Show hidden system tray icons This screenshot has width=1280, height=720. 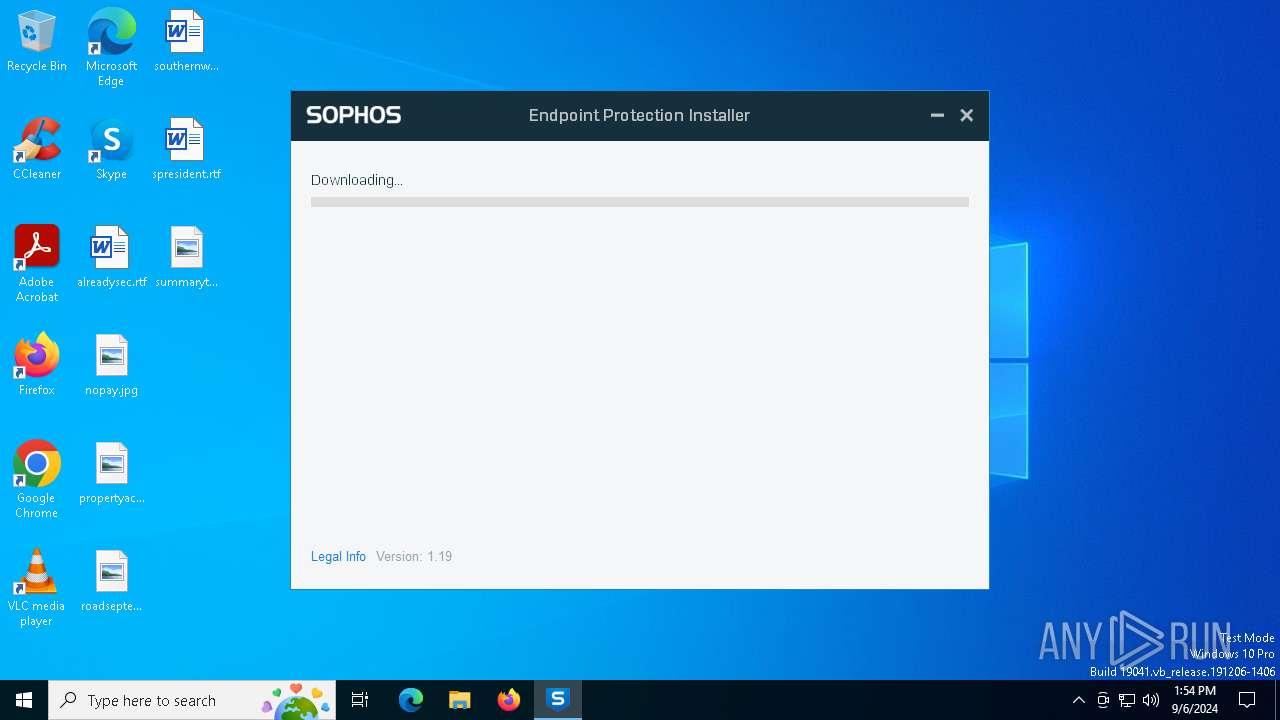point(1078,700)
